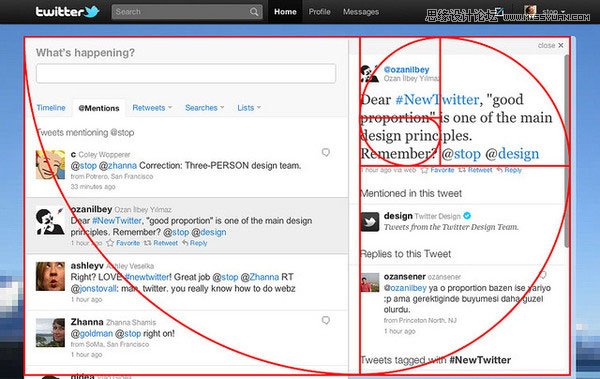The width and height of the screenshot is (600, 379).
Task: Open the #newtwitter hashtag in ashleyv's tweet
Action: pyautogui.click(x=147, y=277)
